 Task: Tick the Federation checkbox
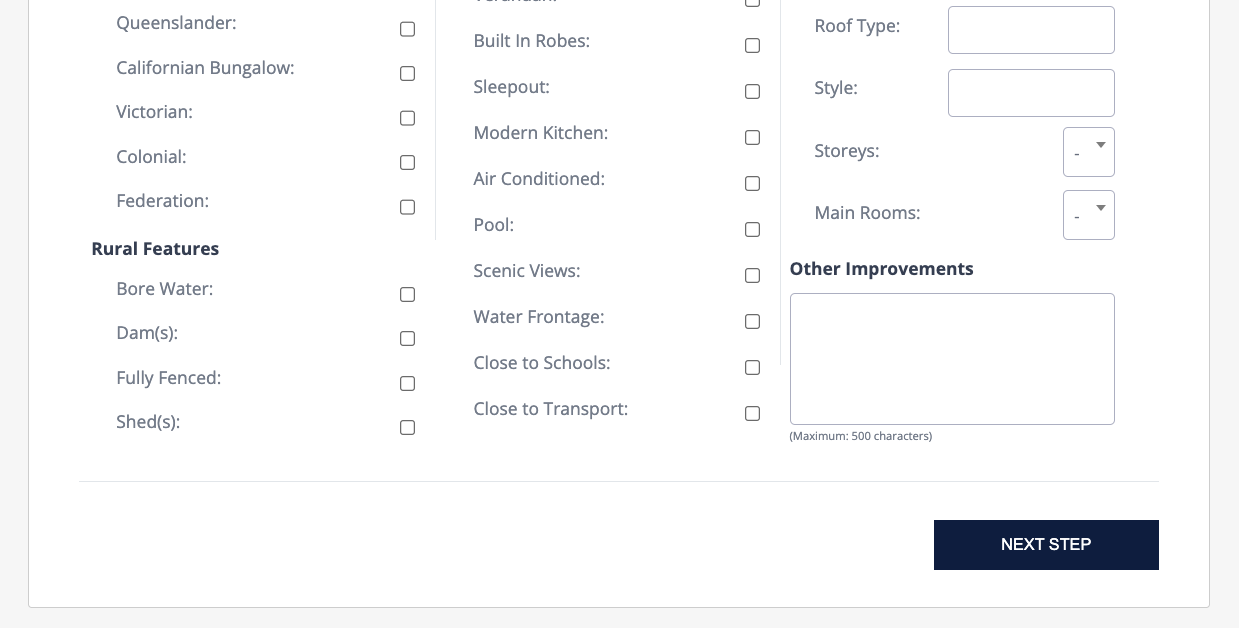(x=407, y=207)
